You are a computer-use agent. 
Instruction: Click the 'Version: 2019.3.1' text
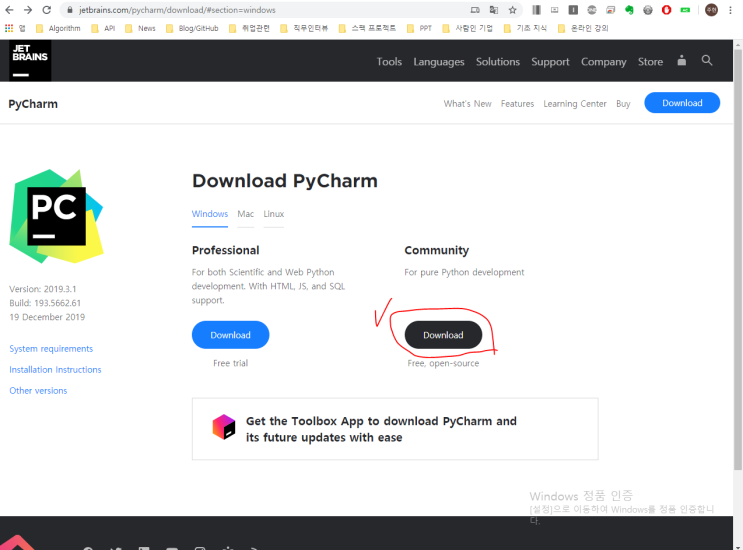[x=43, y=289]
